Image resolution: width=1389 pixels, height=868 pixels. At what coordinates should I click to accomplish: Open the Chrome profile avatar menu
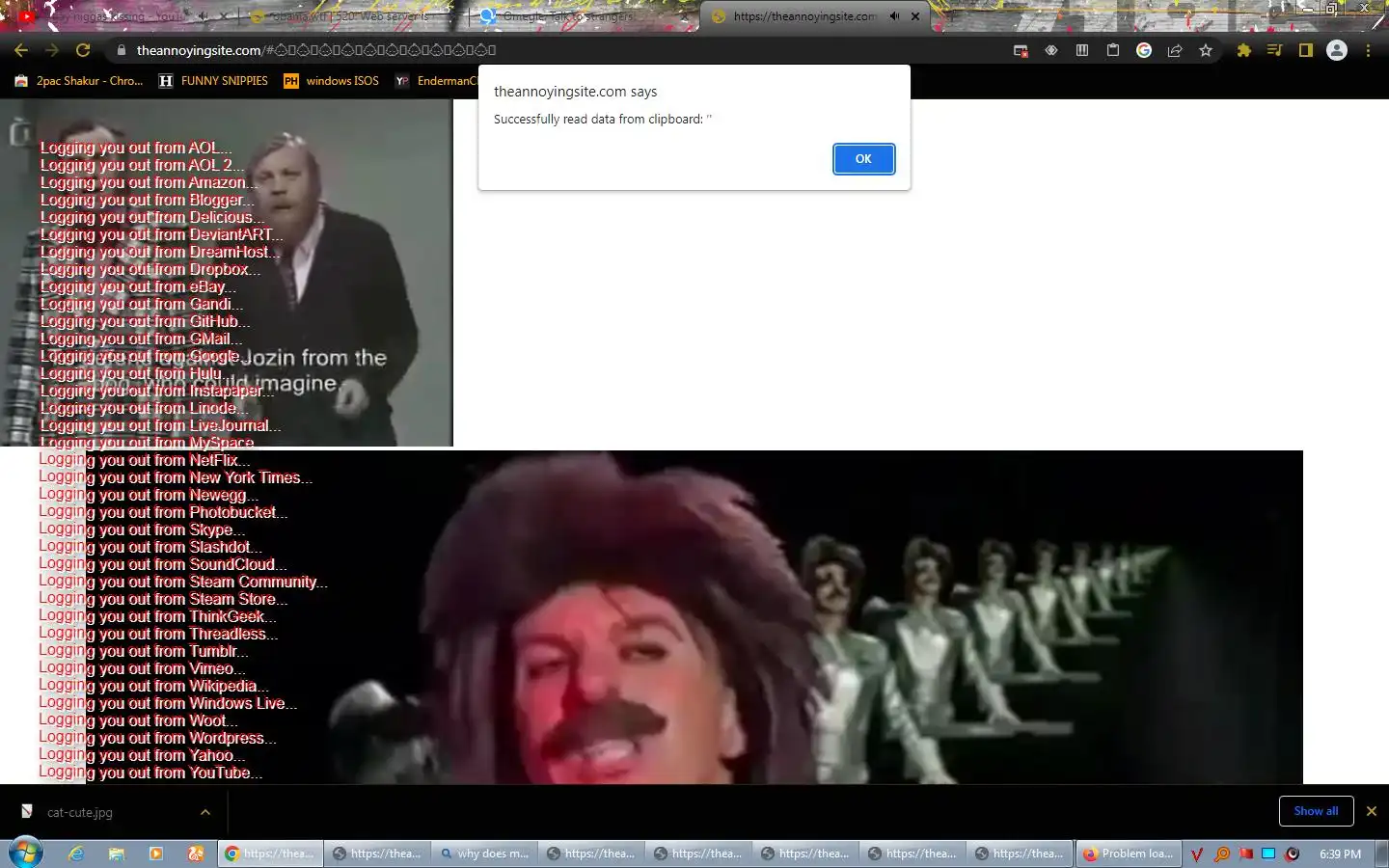click(1337, 50)
